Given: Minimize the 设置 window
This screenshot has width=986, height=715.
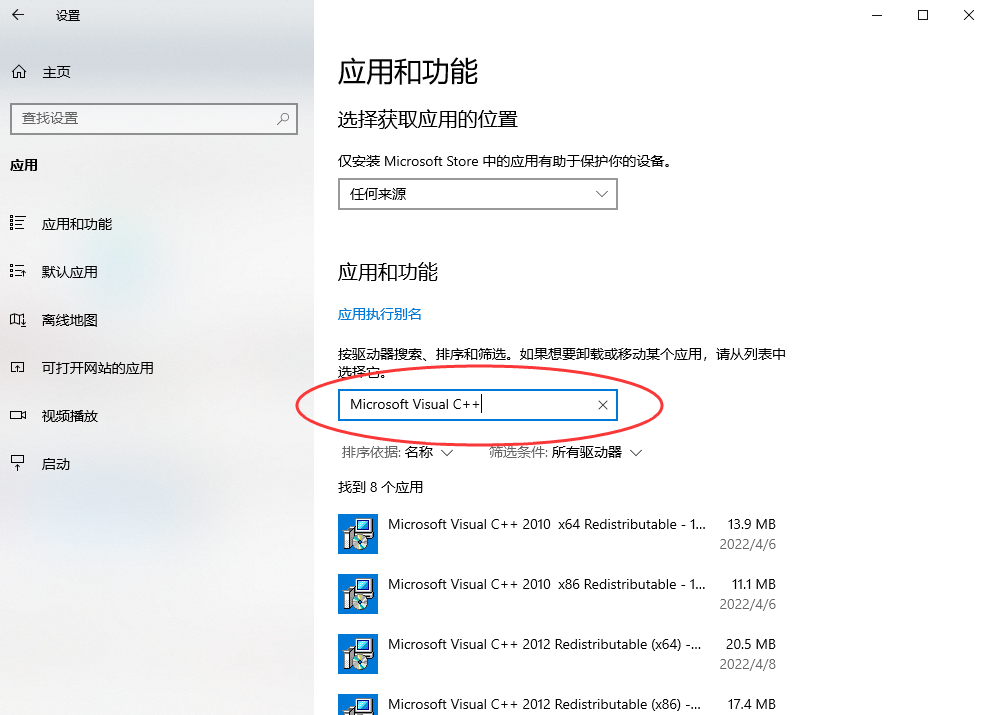Looking at the screenshot, I should tap(877, 15).
